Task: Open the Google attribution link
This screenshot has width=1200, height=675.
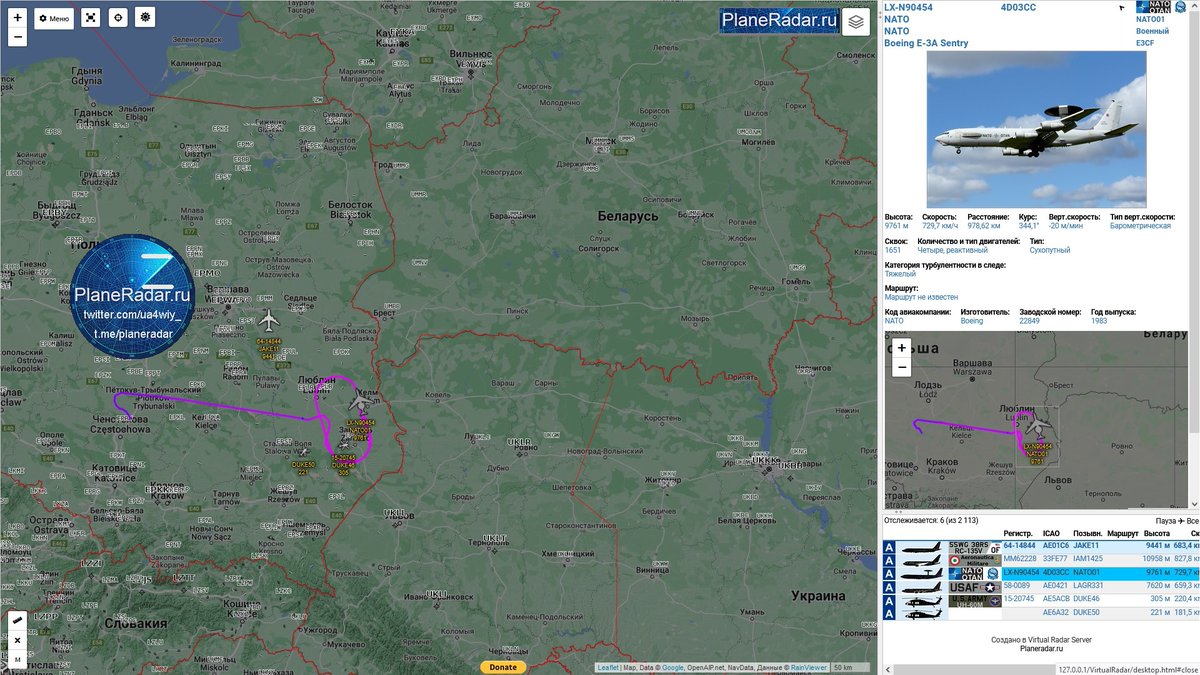Action: tap(672, 668)
